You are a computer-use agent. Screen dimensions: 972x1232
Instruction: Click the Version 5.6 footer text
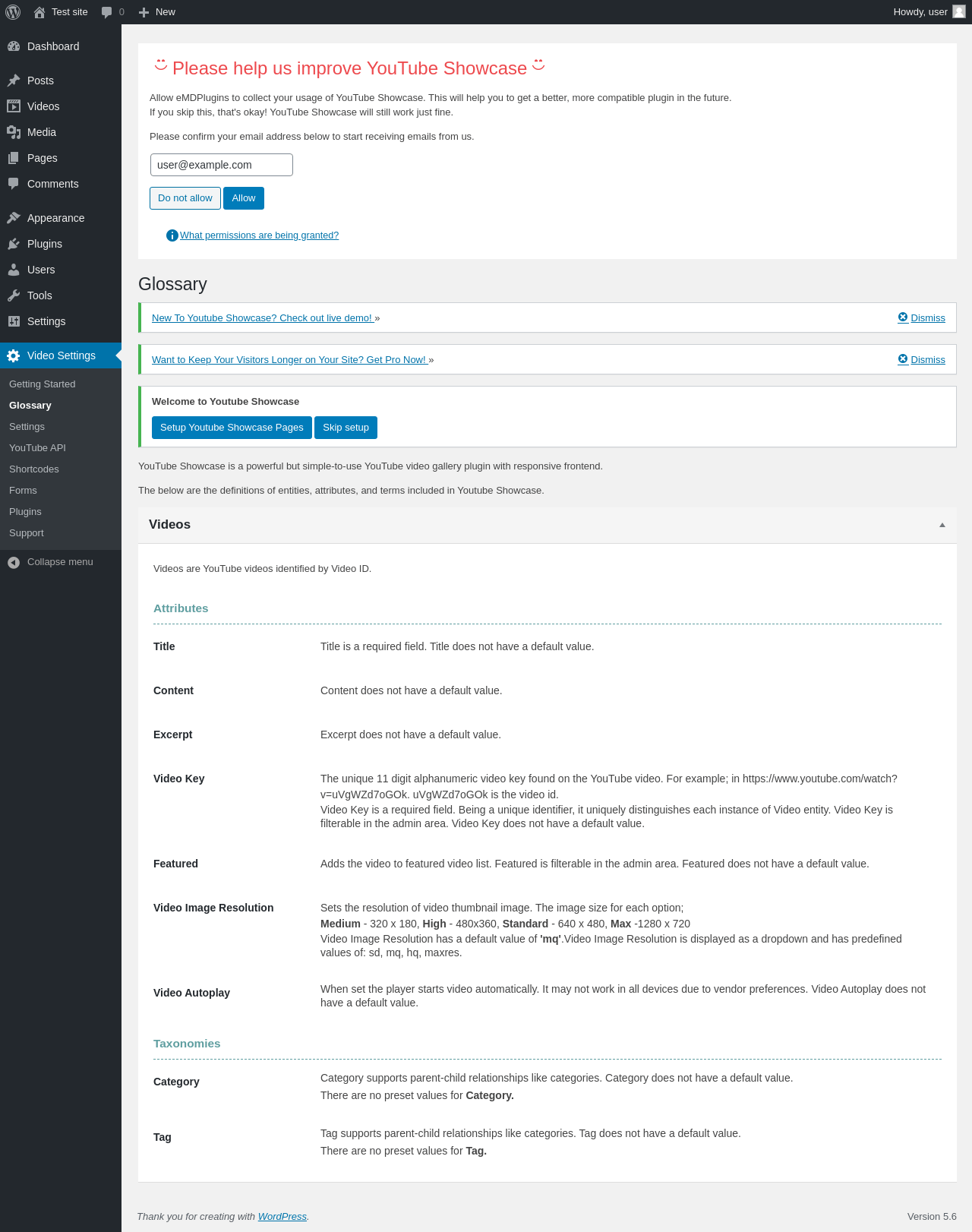[x=932, y=1217]
